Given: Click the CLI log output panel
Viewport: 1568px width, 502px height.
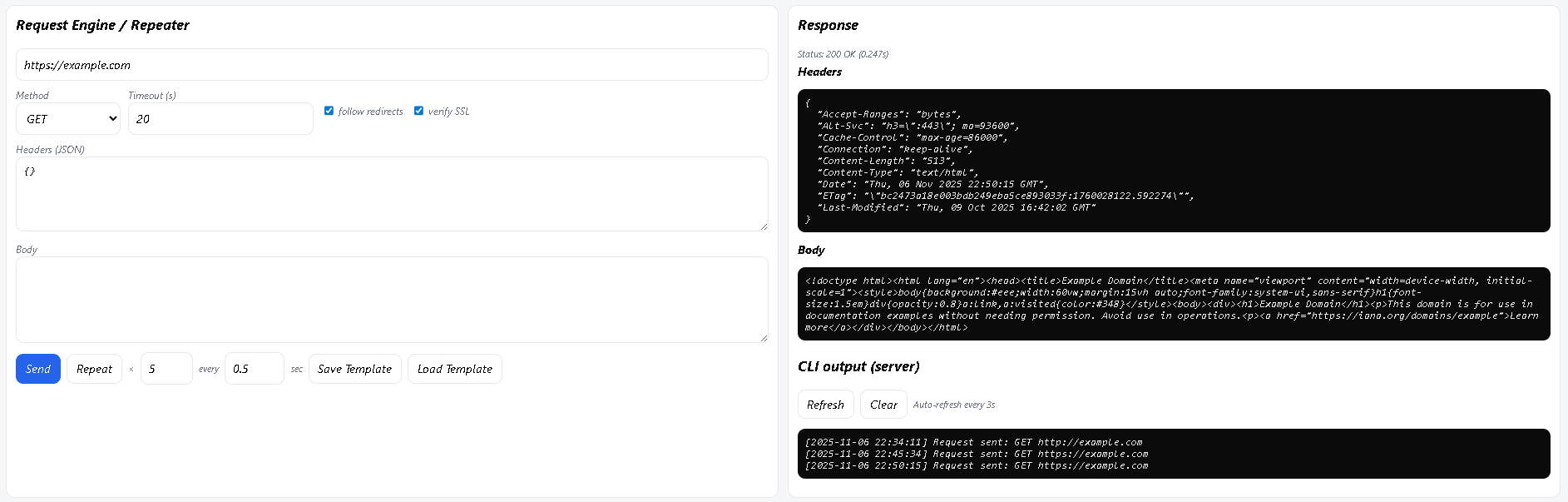Looking at the screenshot, I should click(x=1174, y=454).
